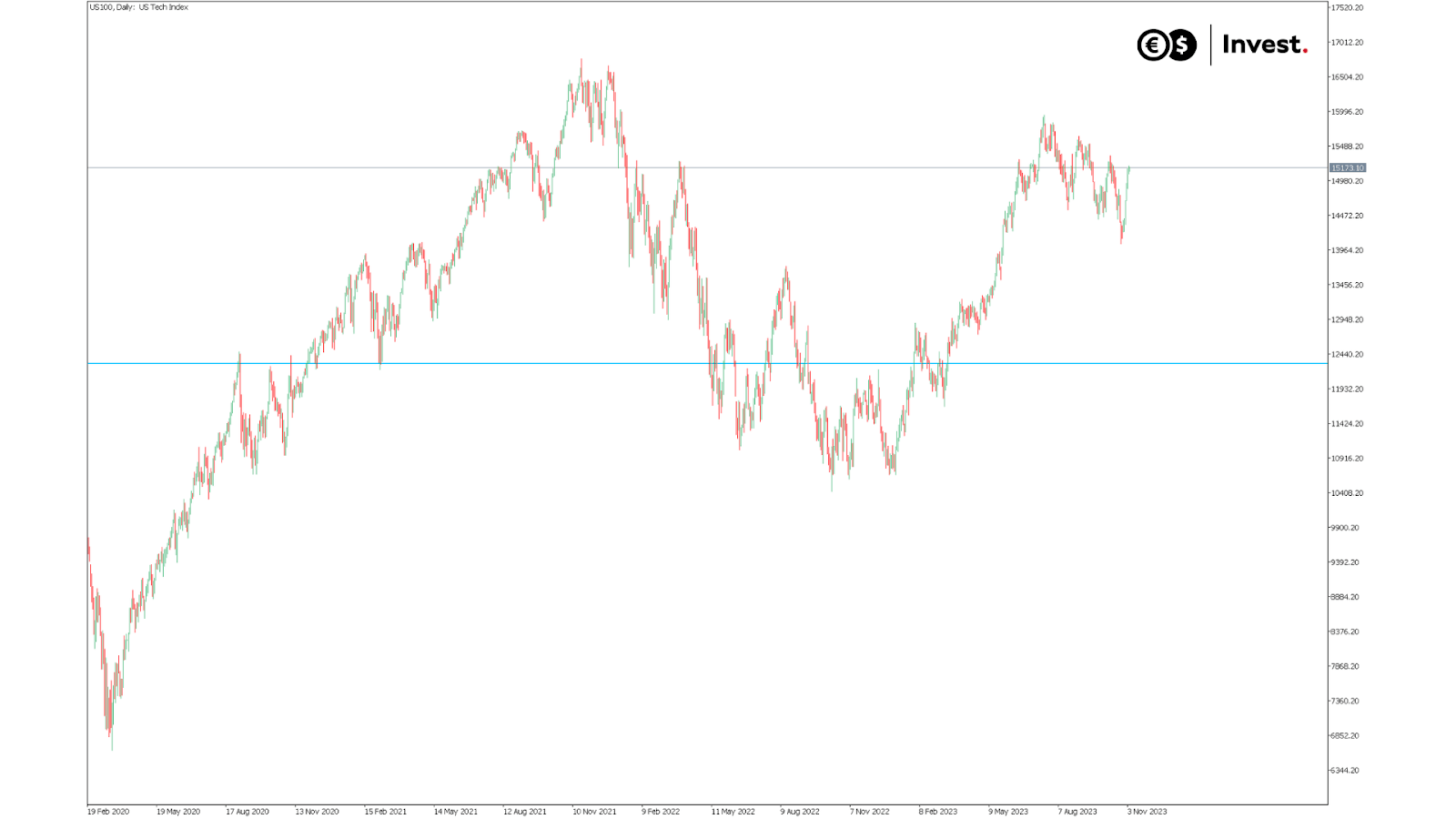
Task: Click the 17012.20 price axis label
Action: tap(1347, 43)
